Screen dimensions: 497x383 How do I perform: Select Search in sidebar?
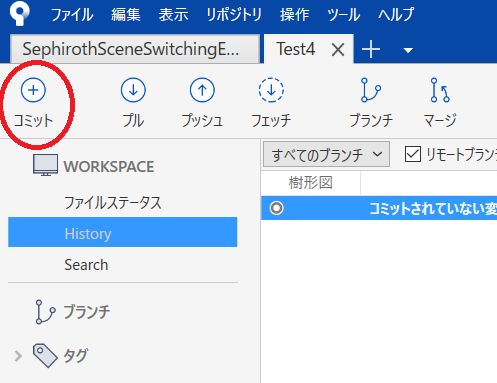[x=86, y=265]
